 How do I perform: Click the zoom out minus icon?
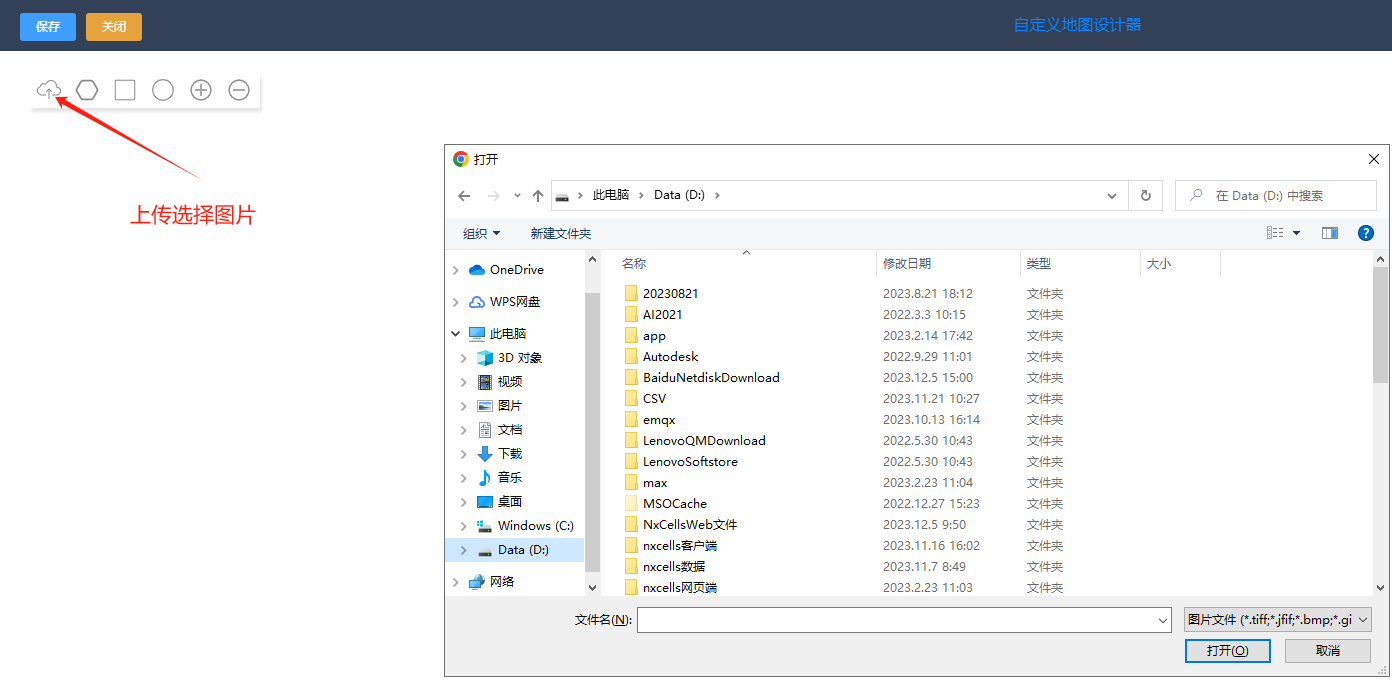(x=239, y=90)
